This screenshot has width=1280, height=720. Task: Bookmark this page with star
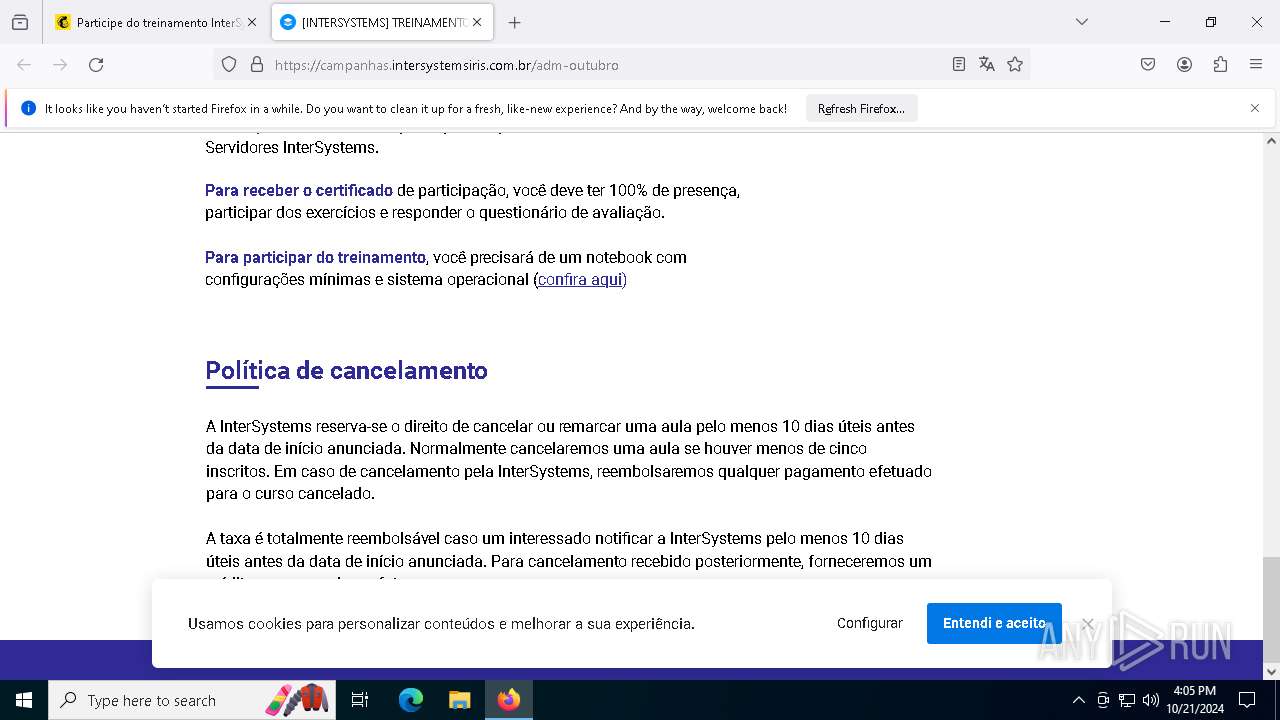tap(1015, 65)
